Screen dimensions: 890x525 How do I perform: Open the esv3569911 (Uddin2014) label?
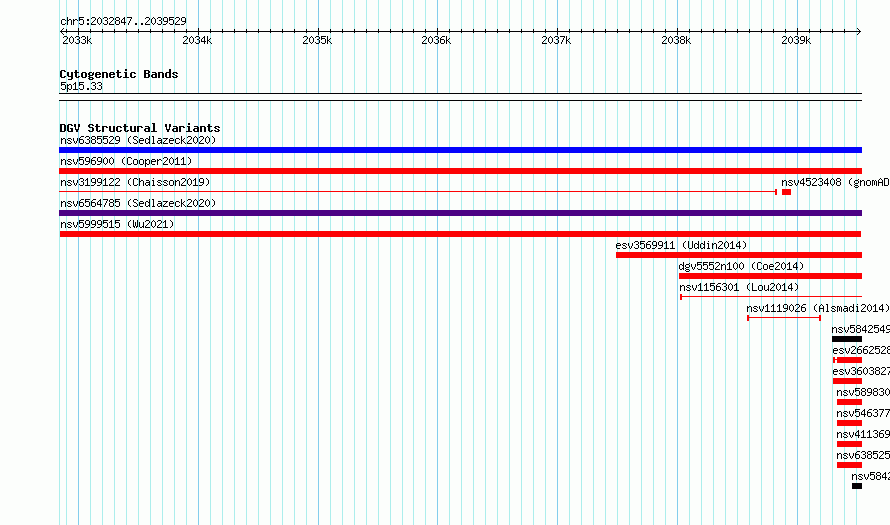681,245
